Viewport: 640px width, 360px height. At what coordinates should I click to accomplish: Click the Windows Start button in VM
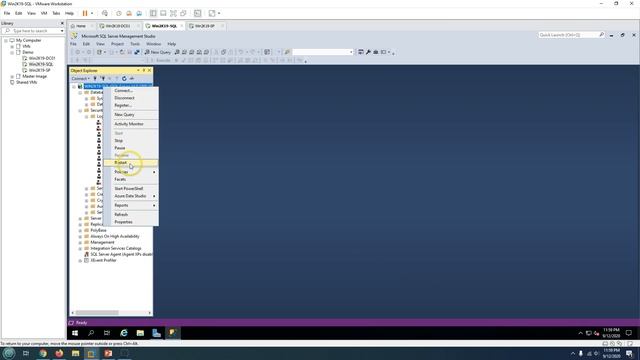coord(75,333)
